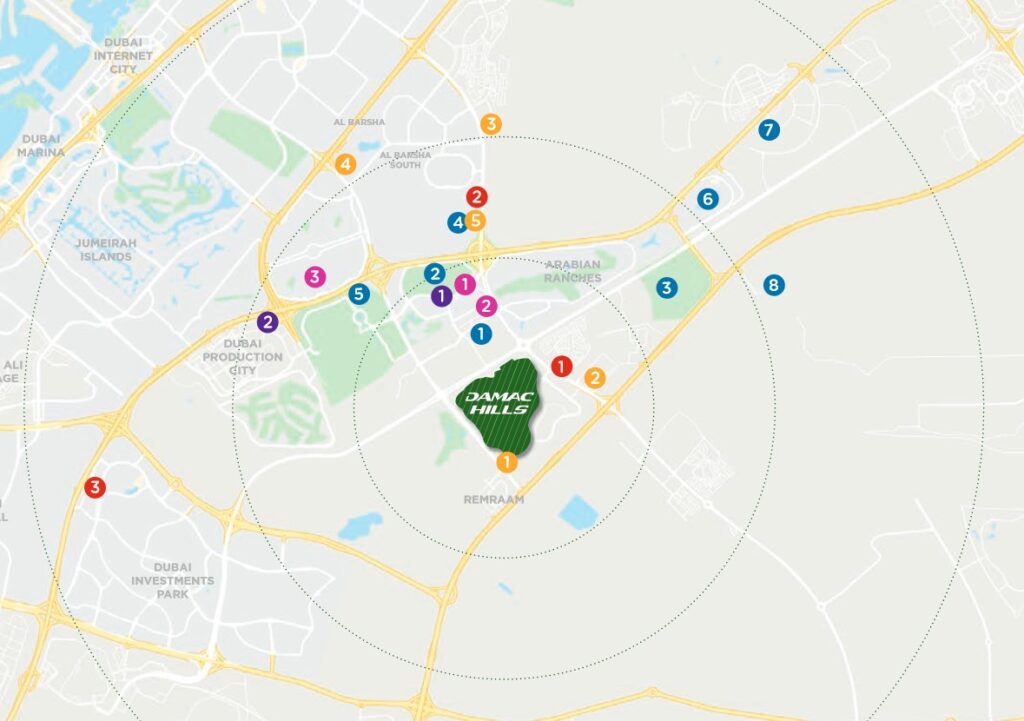1024x721 pixels.
Task: Select orange marker 1 above Remraam
Action: tap(507, 462)
